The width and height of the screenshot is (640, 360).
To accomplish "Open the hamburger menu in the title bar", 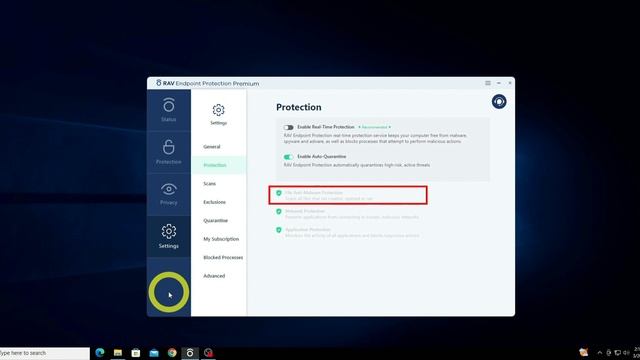I will click(488, 83).
